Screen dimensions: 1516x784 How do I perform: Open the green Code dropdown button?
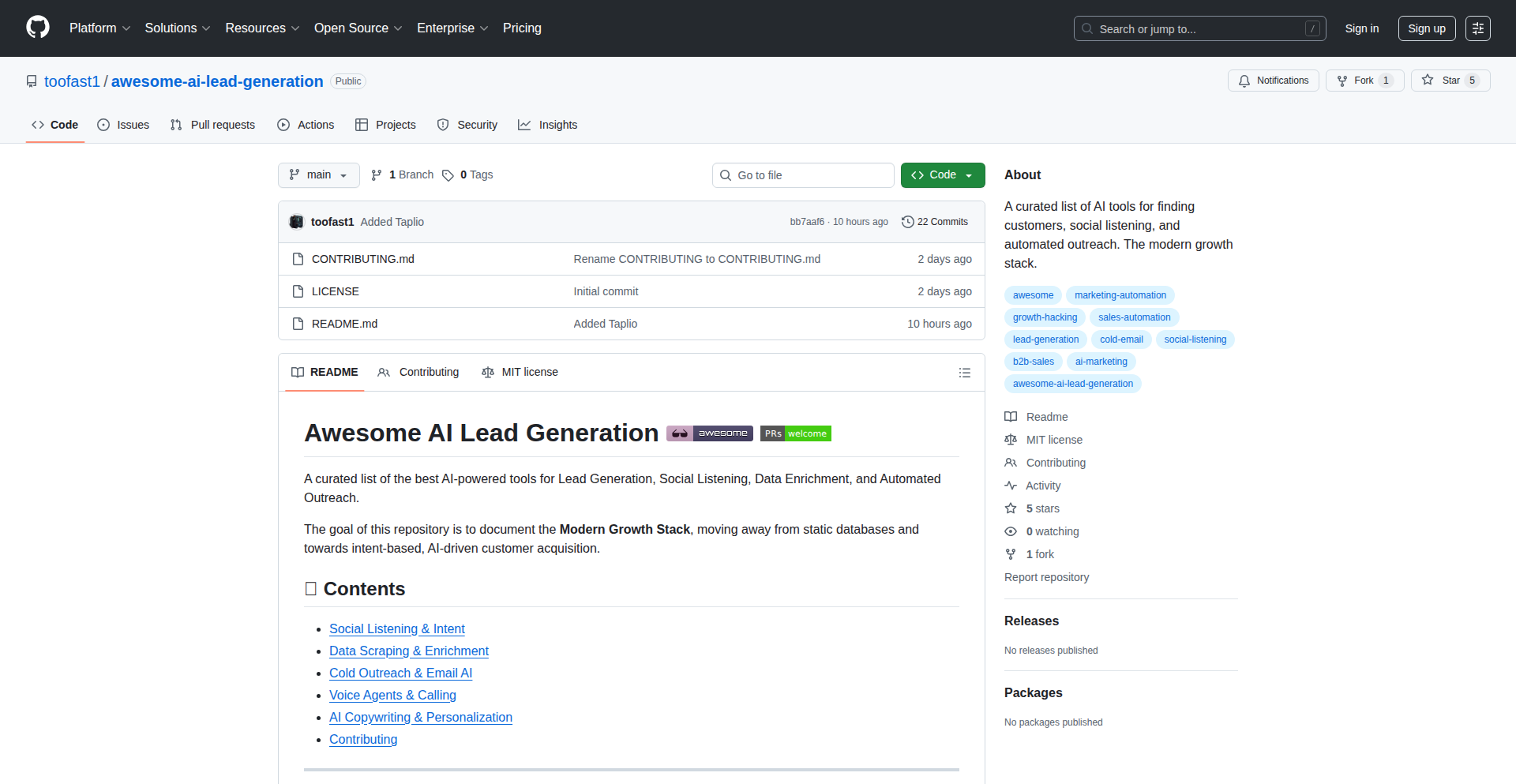pyautogui.click(x=942, y=175)
